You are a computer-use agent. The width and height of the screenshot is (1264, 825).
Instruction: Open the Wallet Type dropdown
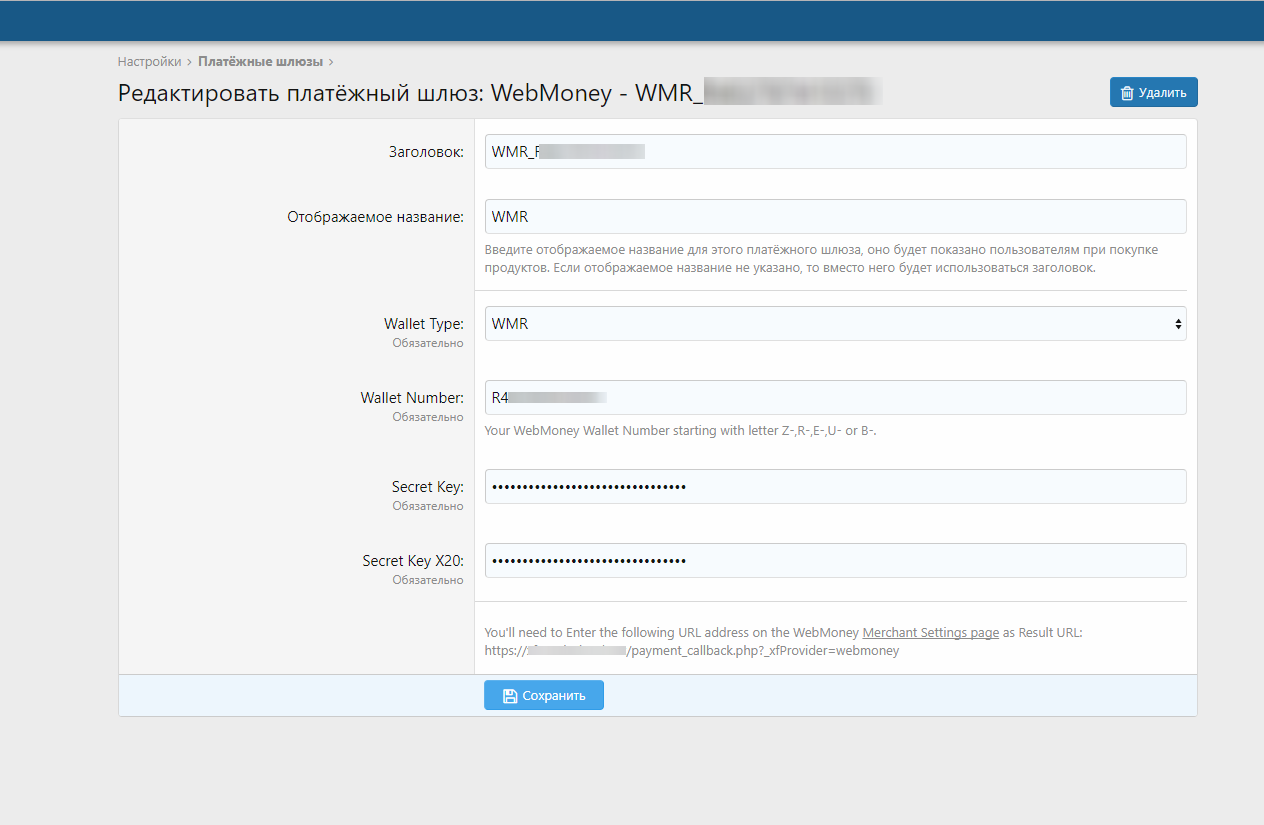835,324
